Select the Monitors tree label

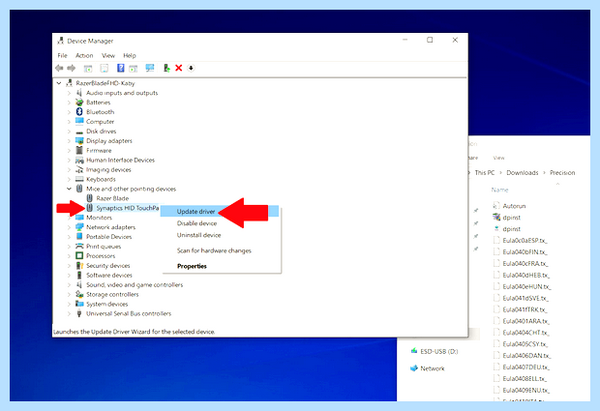click(99, 218)
